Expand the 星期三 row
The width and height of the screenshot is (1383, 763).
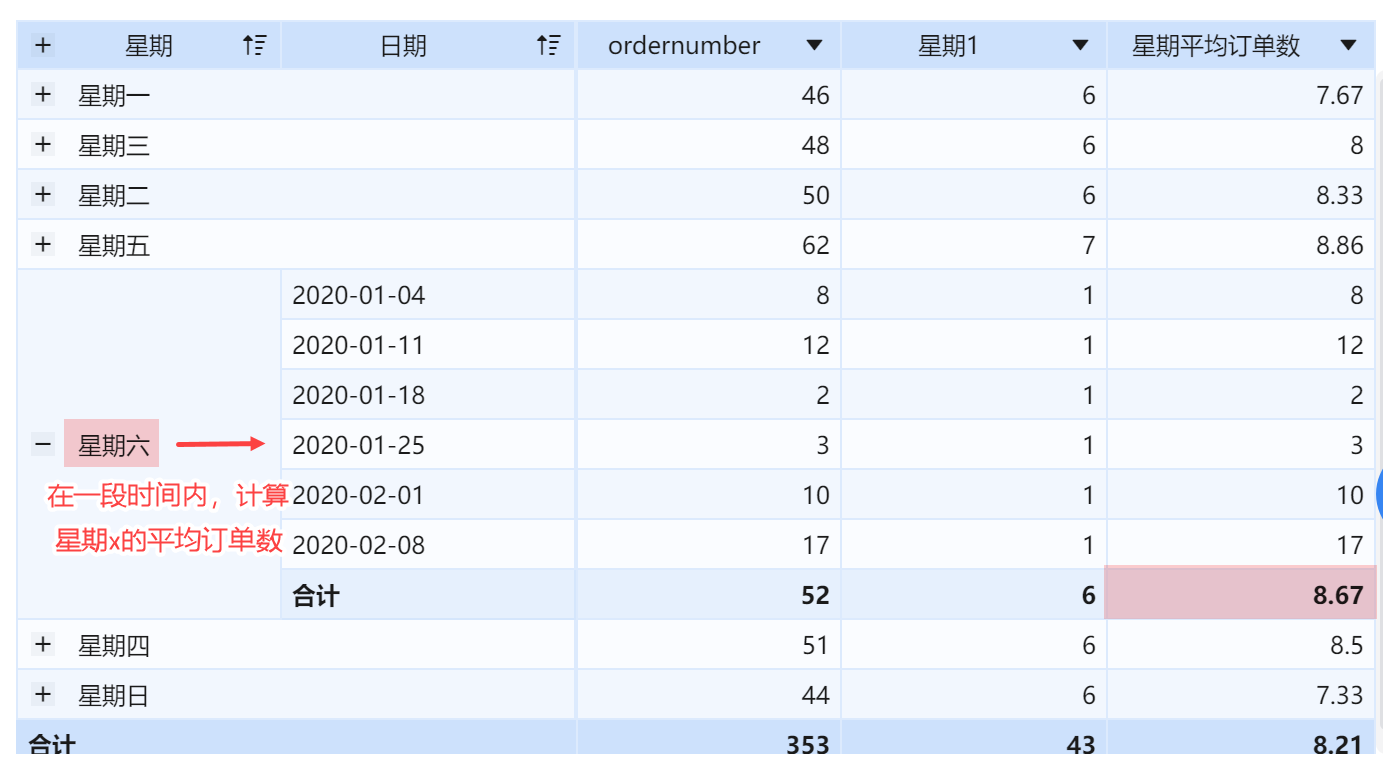42,145
